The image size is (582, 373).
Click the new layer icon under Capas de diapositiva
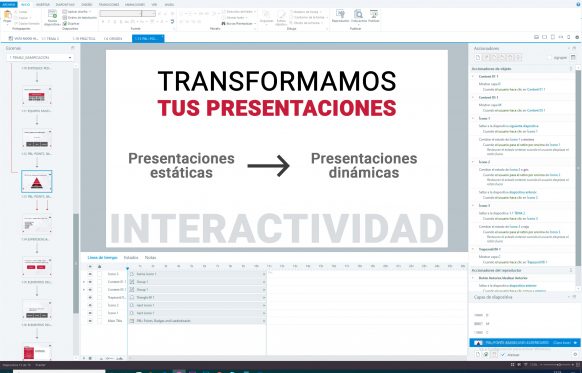[478, 355]
